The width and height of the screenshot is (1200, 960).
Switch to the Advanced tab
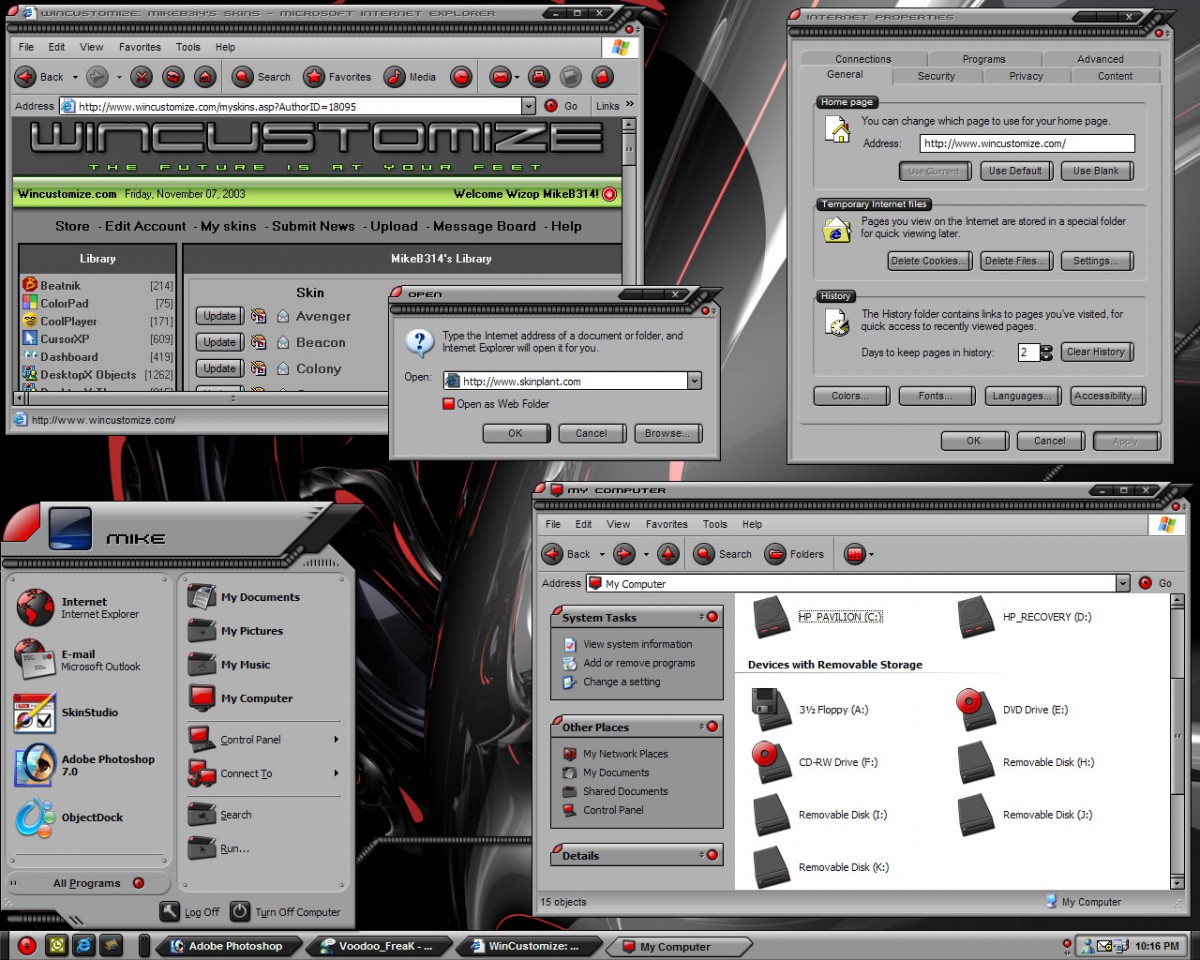point(1100,59)
